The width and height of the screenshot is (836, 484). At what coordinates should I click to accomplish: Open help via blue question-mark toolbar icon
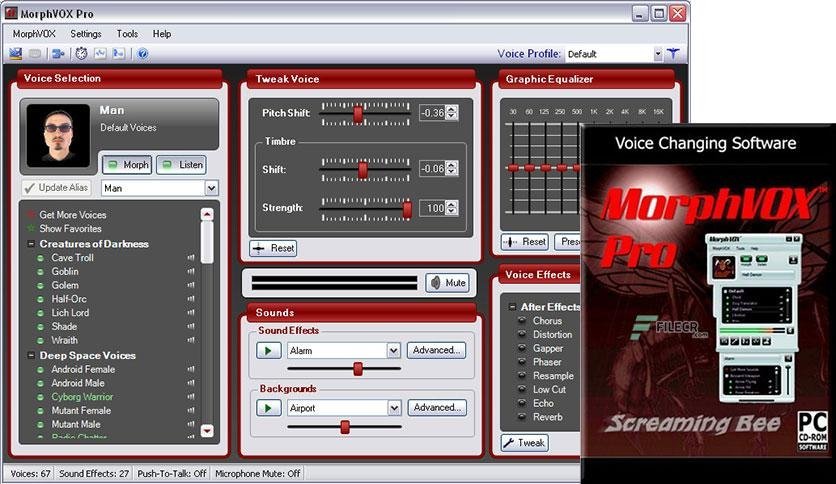142,53
